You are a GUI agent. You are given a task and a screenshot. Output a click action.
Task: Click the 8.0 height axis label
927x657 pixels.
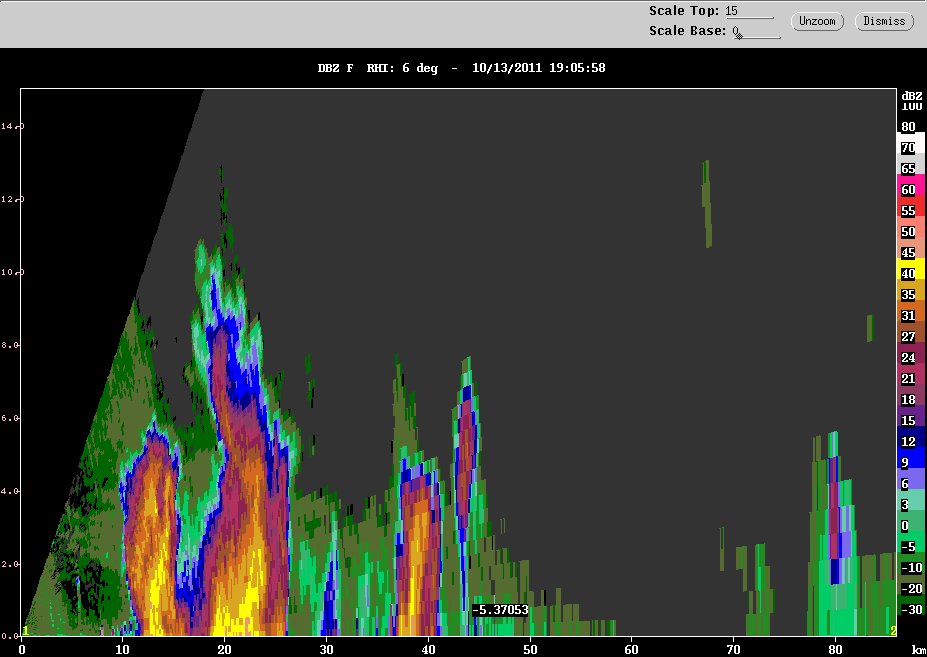point(11,345)
